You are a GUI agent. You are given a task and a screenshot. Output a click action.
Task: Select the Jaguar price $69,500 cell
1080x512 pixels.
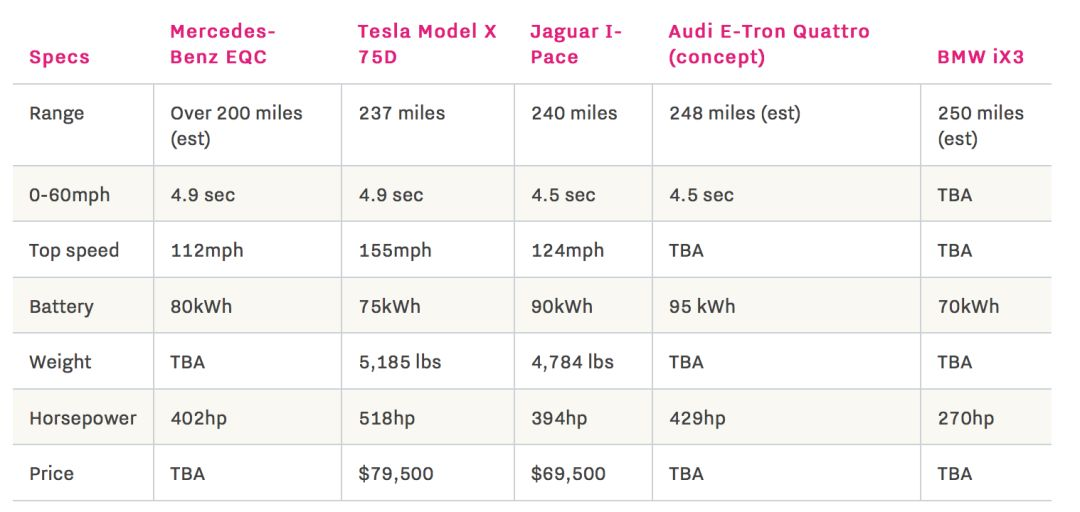568,473
